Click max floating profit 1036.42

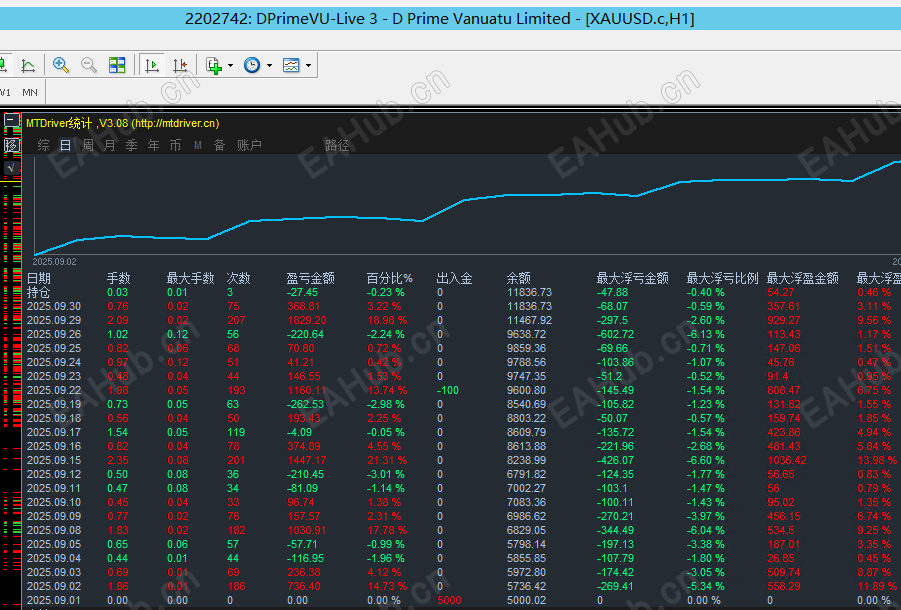point(787,461)
